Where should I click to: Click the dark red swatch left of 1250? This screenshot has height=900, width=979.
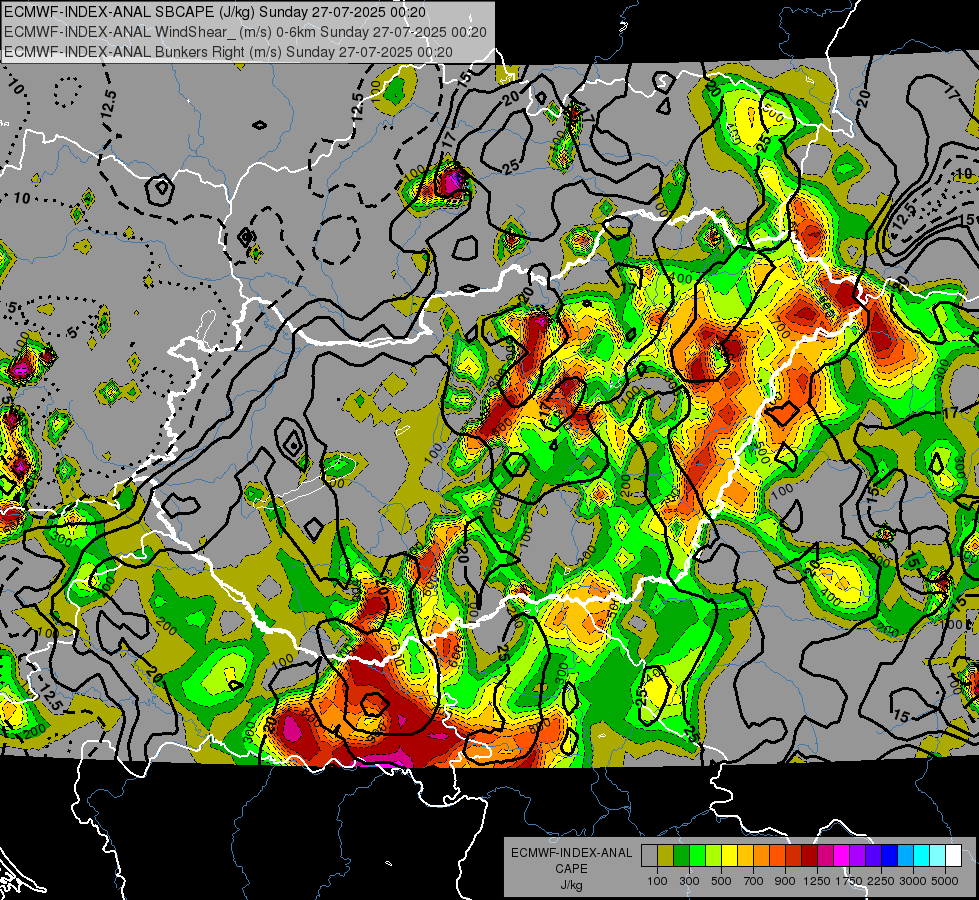(x=809, y=856)
